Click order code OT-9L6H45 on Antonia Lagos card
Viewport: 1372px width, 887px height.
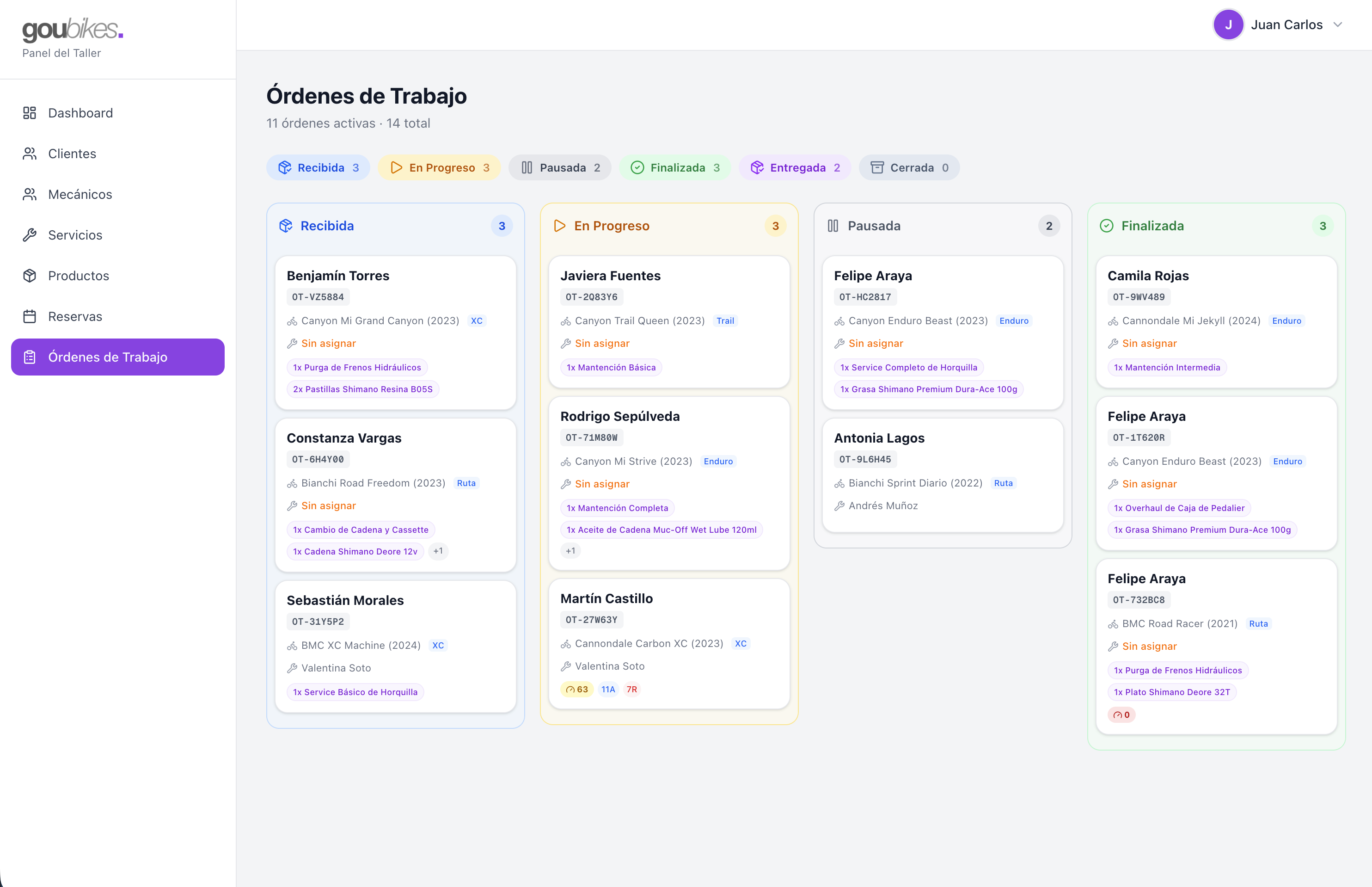coord(865,459)
